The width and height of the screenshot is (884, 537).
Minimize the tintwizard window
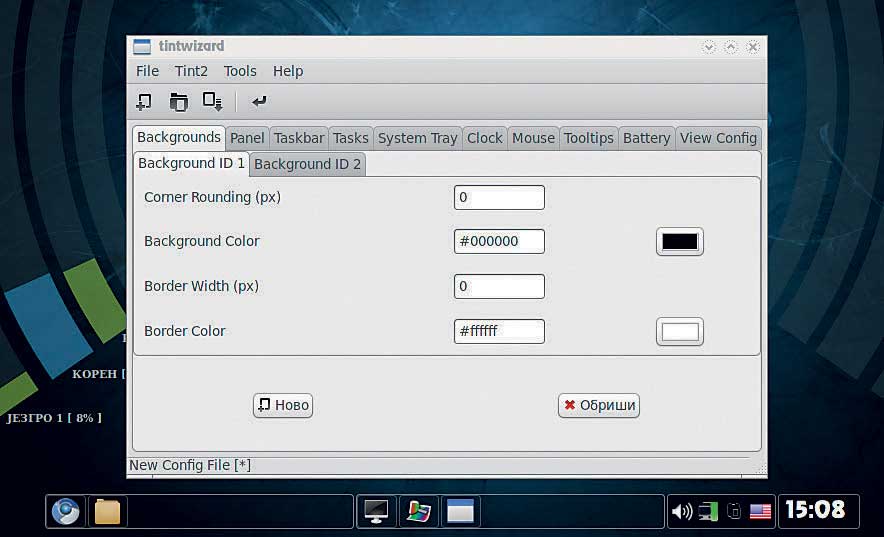point(709,47)
